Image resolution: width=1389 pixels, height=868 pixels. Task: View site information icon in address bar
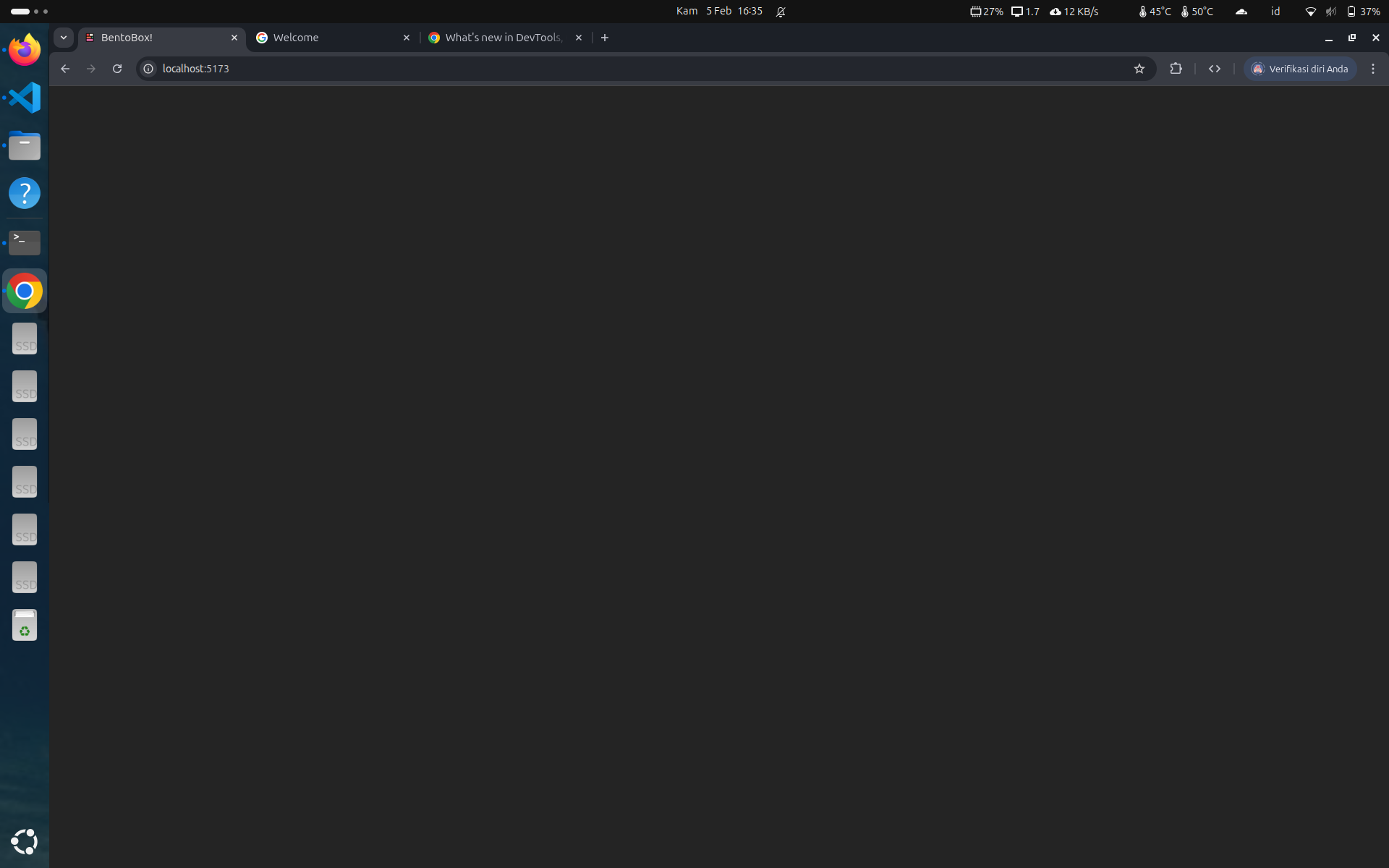[x=148, y=69]
